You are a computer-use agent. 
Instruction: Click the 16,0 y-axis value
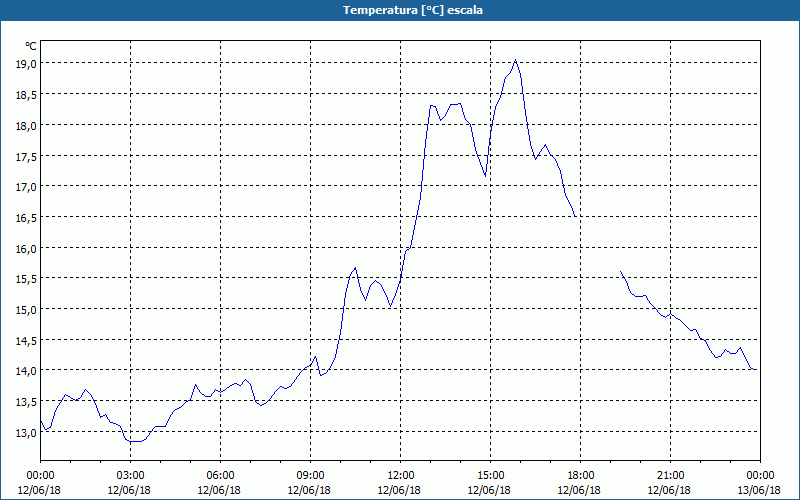(x=27, y=248)
